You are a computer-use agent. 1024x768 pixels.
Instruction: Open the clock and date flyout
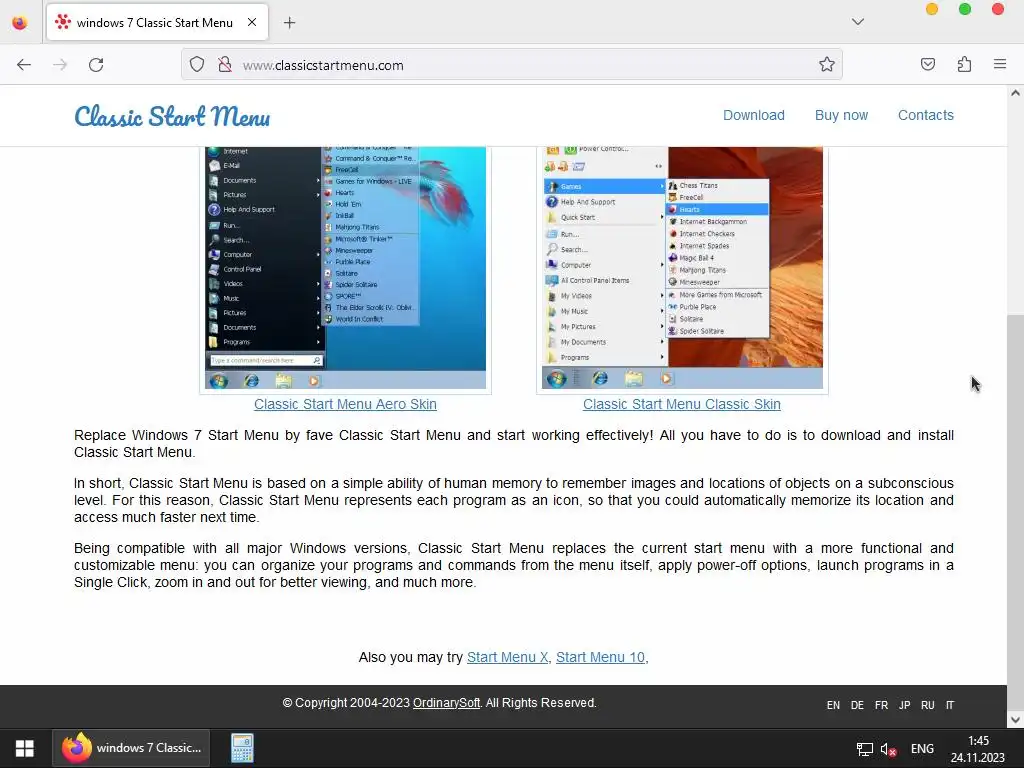click(978, 749)
